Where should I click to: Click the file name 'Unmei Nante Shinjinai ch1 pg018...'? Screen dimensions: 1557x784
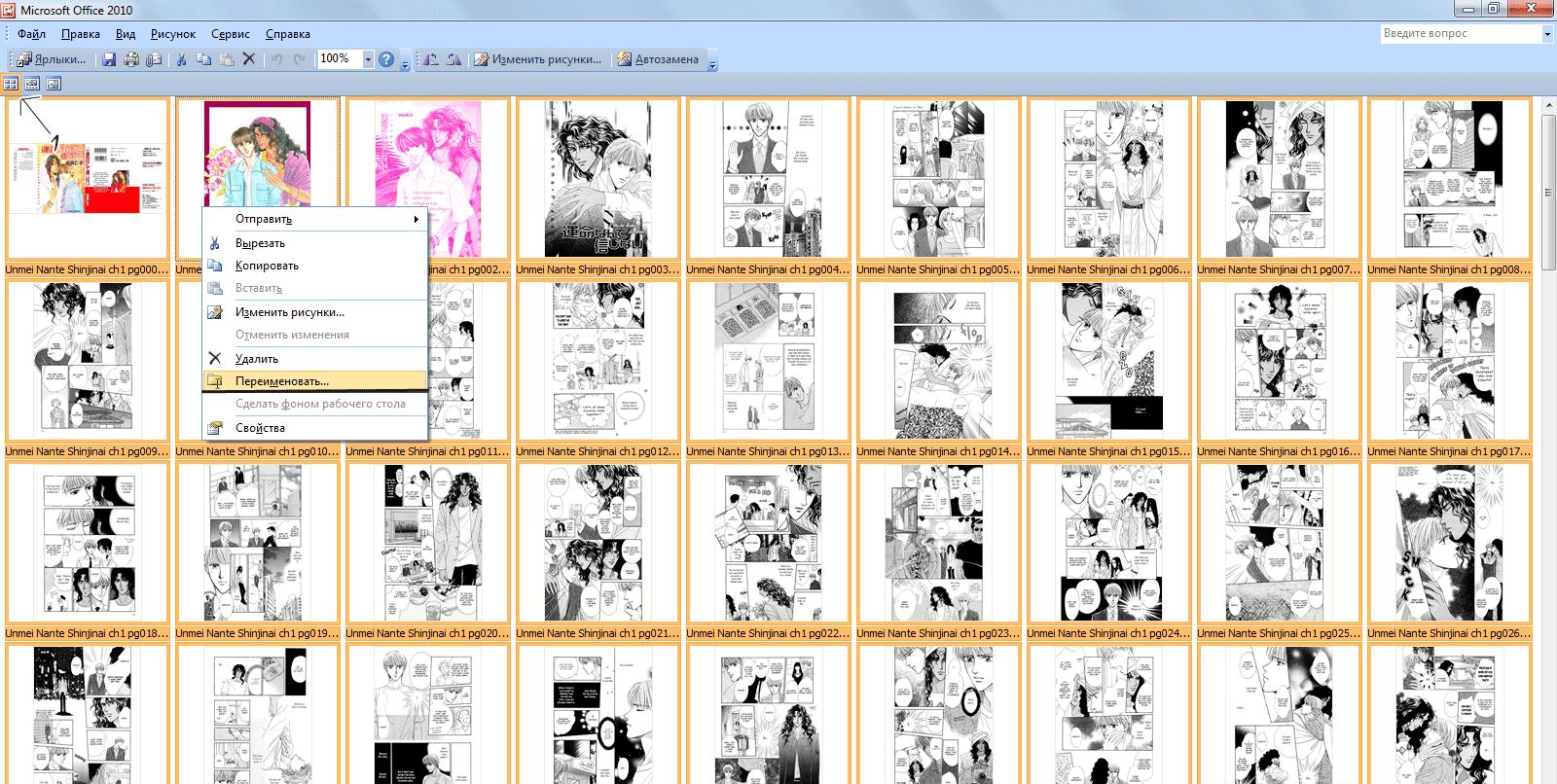point(87,633)
